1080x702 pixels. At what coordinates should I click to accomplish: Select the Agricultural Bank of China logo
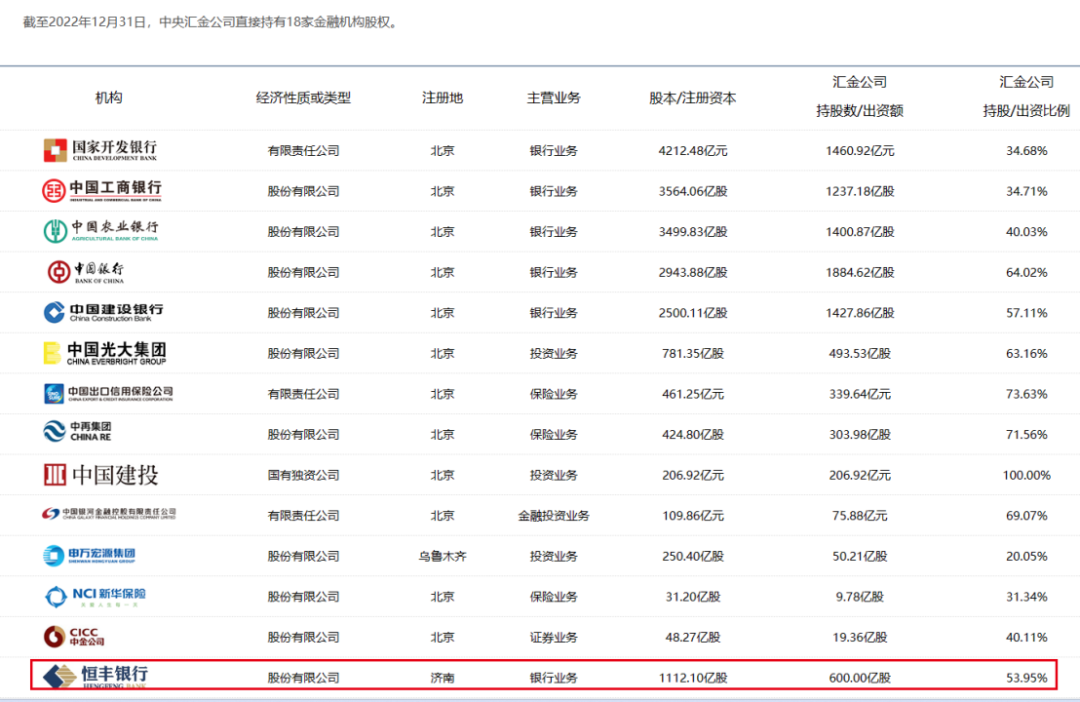pyautogui.click(x=100, y=231)
